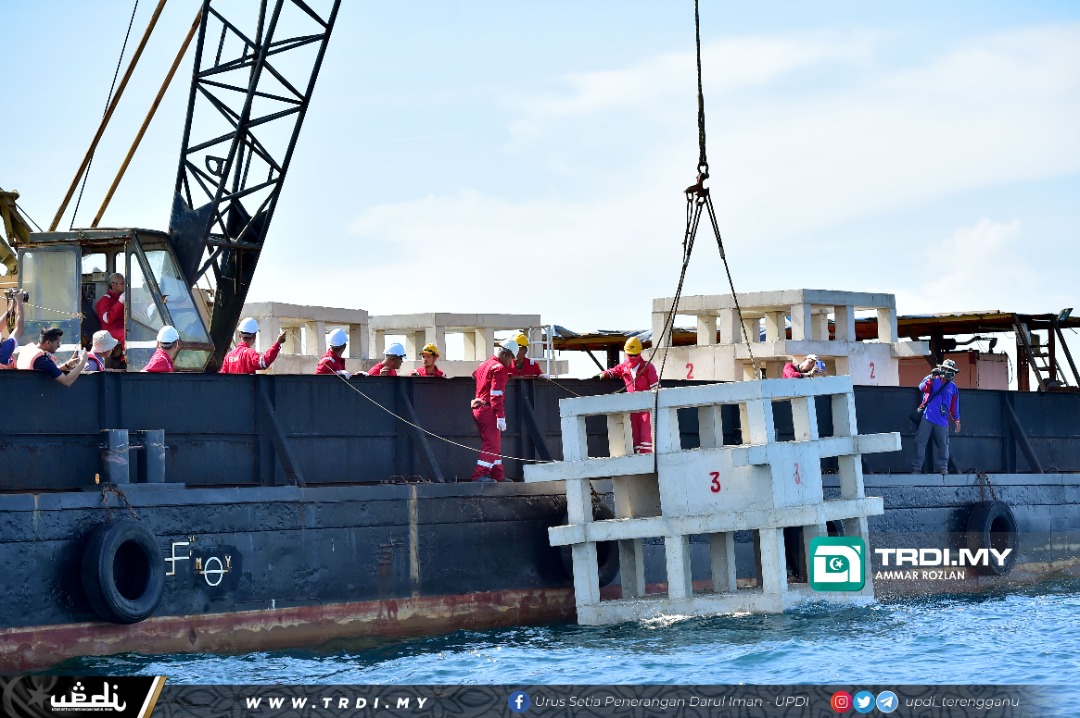Click the green TRDI crescent logo watermark

[837, 564]
